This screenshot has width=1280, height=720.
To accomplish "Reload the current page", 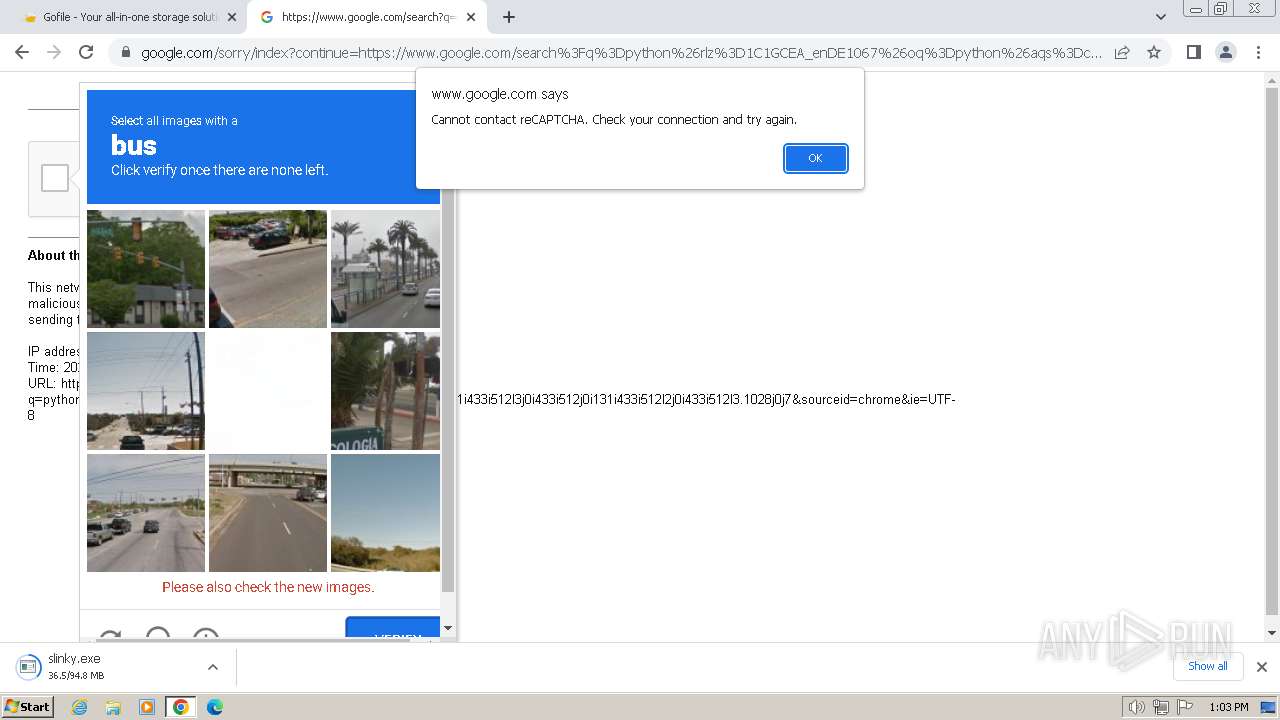I will (x=86, y=52).
